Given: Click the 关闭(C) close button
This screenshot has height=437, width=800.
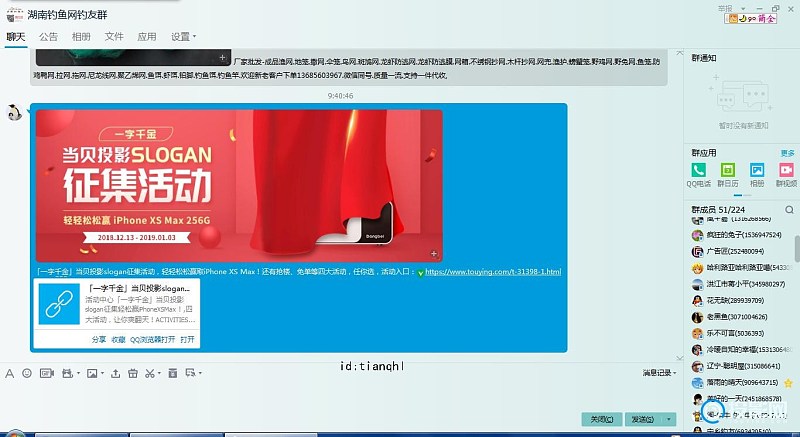Looking at the screenshot, I should coord(602,419).
